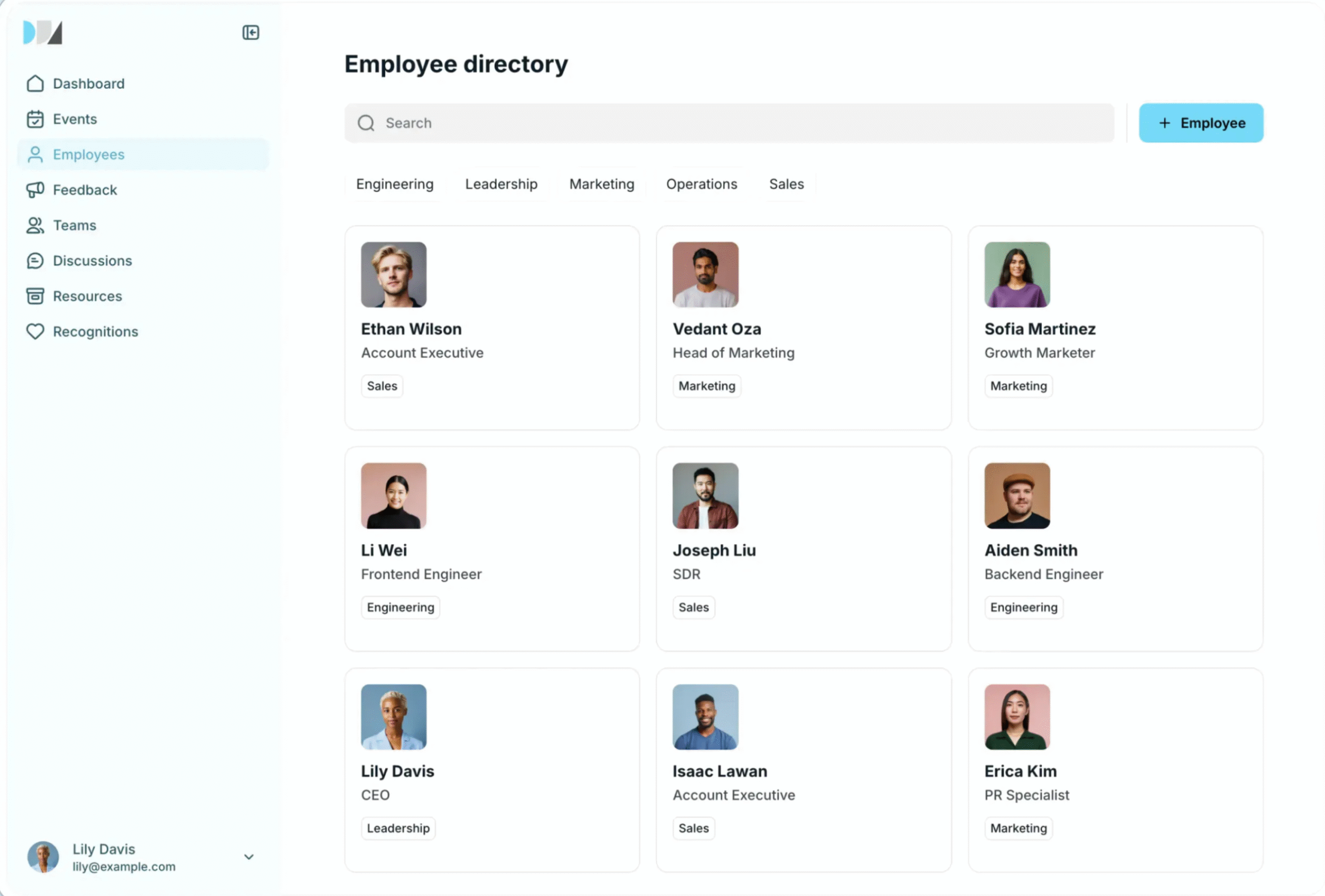Click the Discussions chat bubble icon
1325x896 pixels.
click(x=35, y=261)
